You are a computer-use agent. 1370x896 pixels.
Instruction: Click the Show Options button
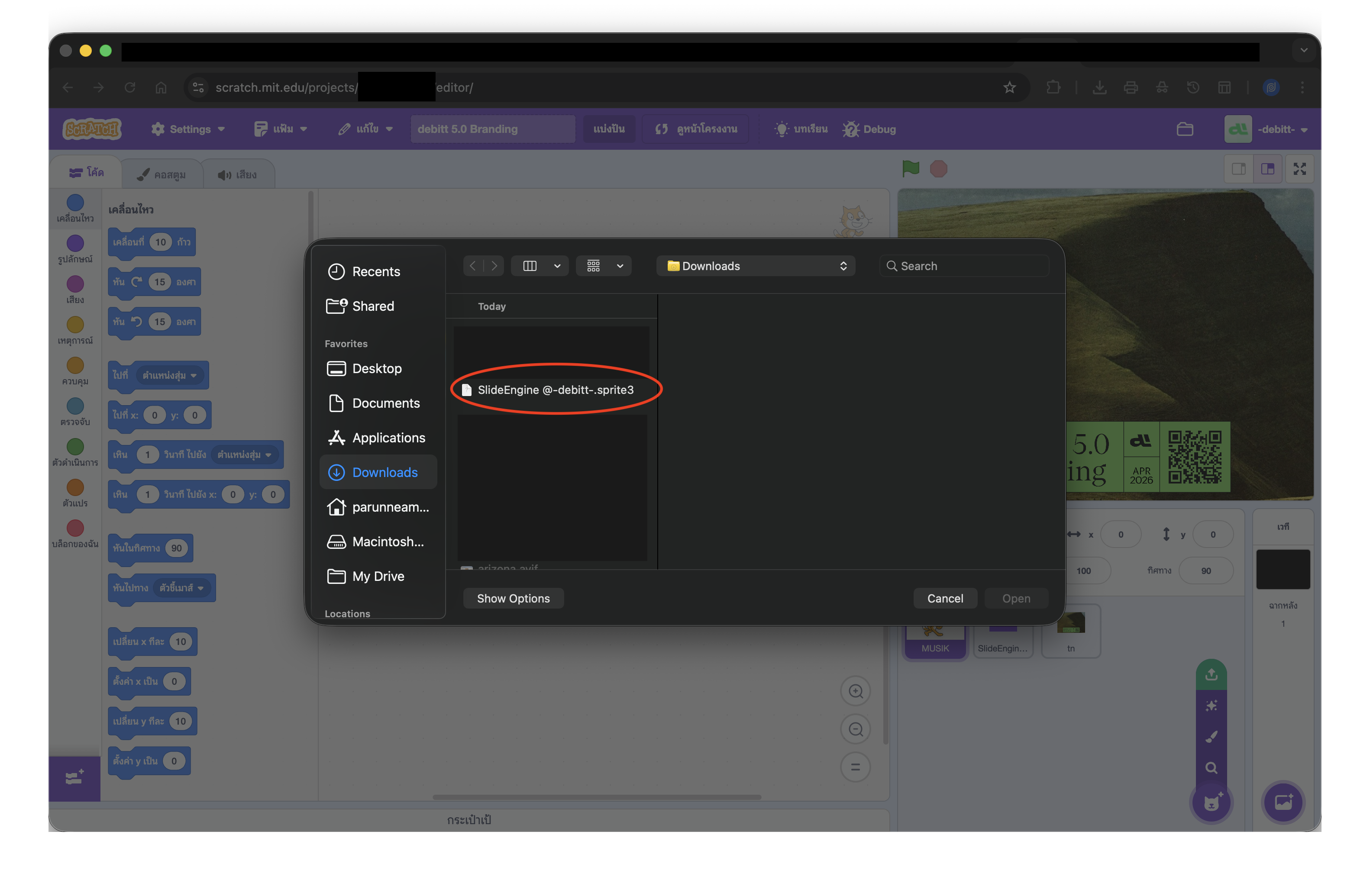coord(513,599)
